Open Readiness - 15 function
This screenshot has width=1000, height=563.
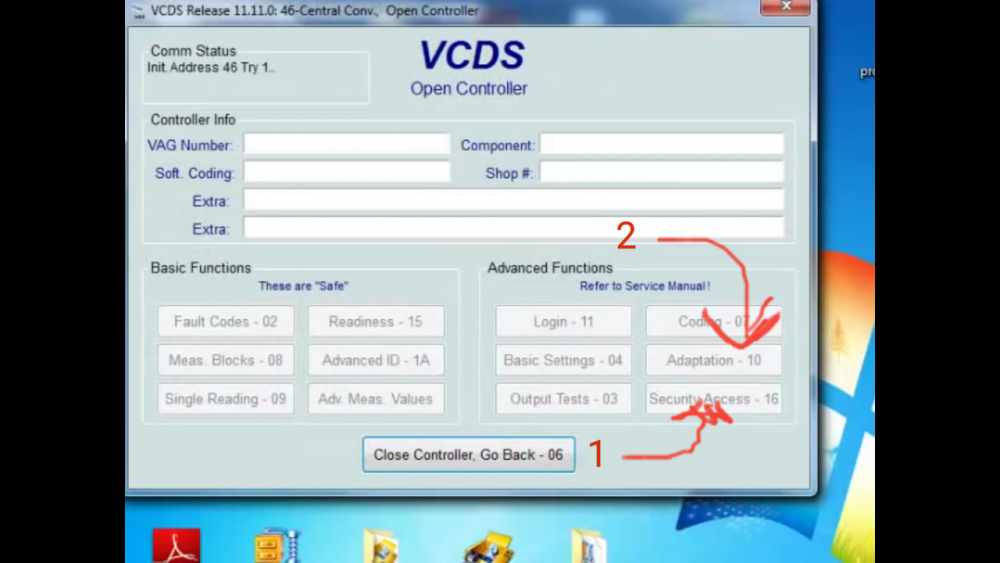pyautogui.click(x=376, y=321)
